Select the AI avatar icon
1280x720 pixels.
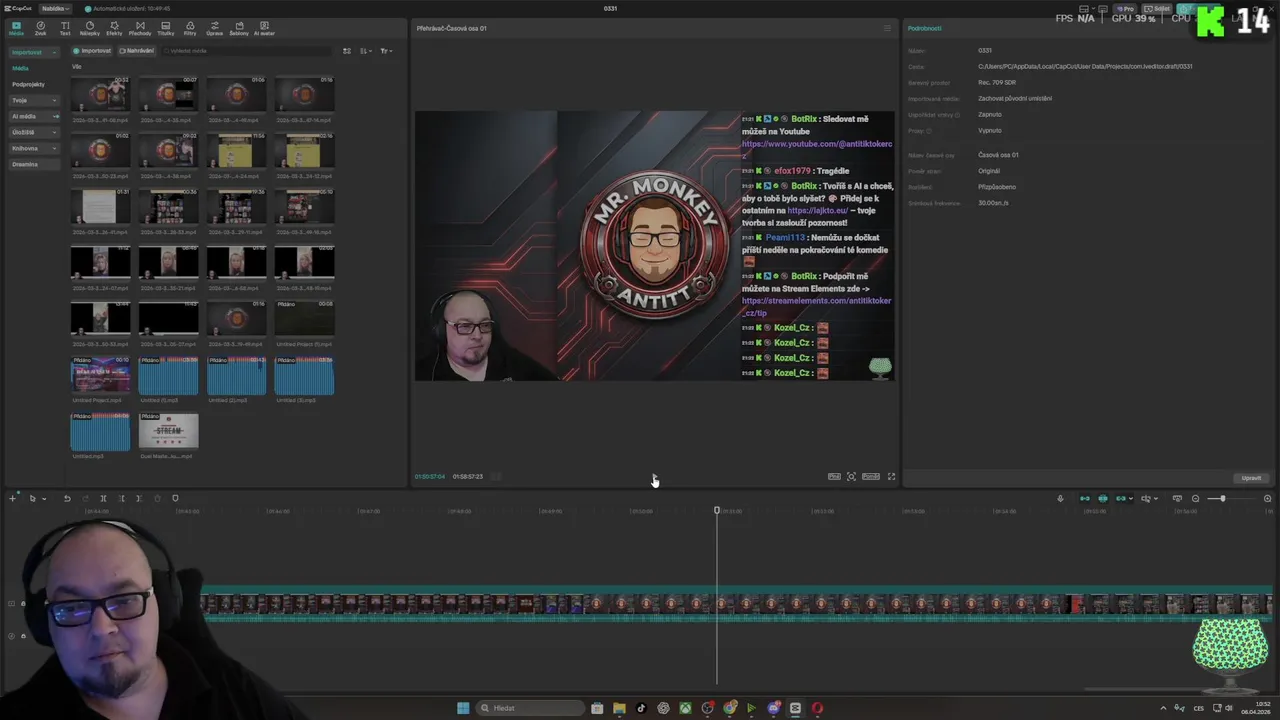click(264, 28)
